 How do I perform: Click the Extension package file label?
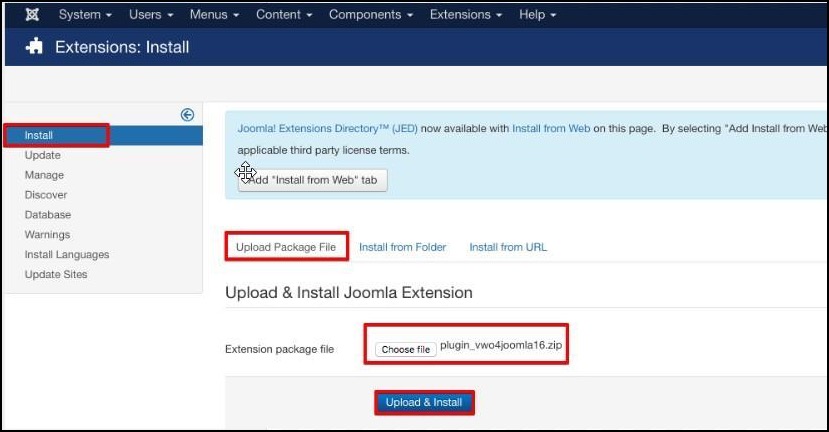click(279, 349)
